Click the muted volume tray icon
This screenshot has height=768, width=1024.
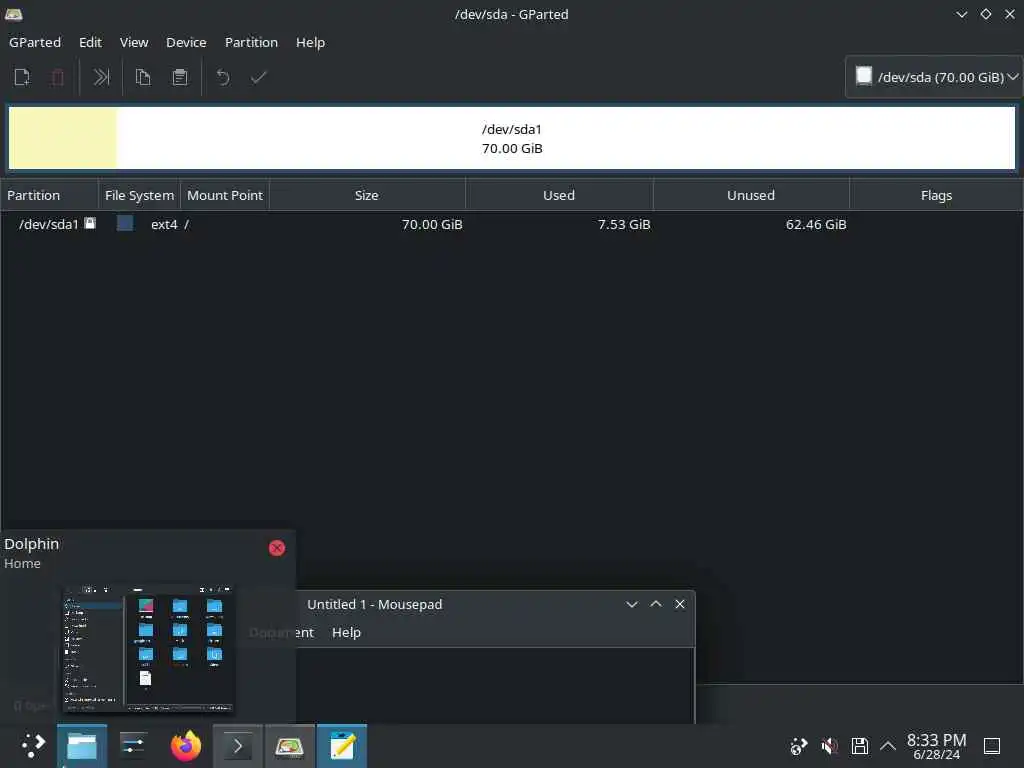coord(829,746)
